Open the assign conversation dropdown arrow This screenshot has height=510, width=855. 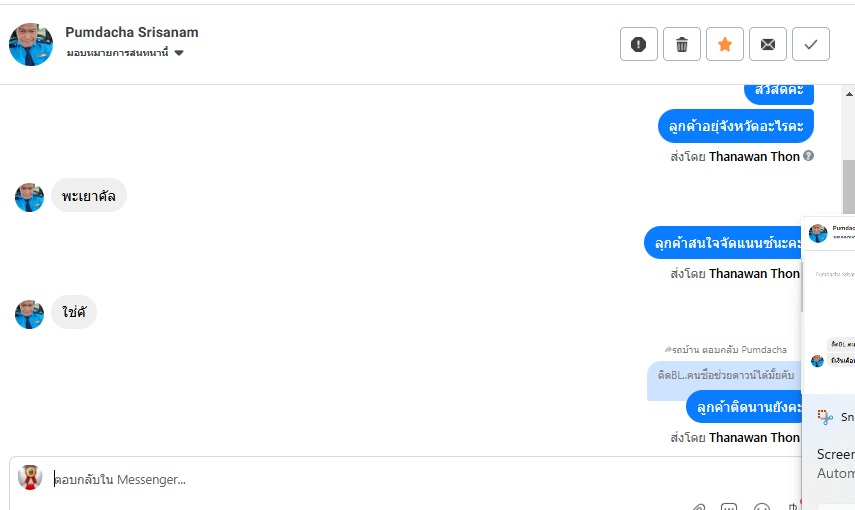(x=179, y=53)
